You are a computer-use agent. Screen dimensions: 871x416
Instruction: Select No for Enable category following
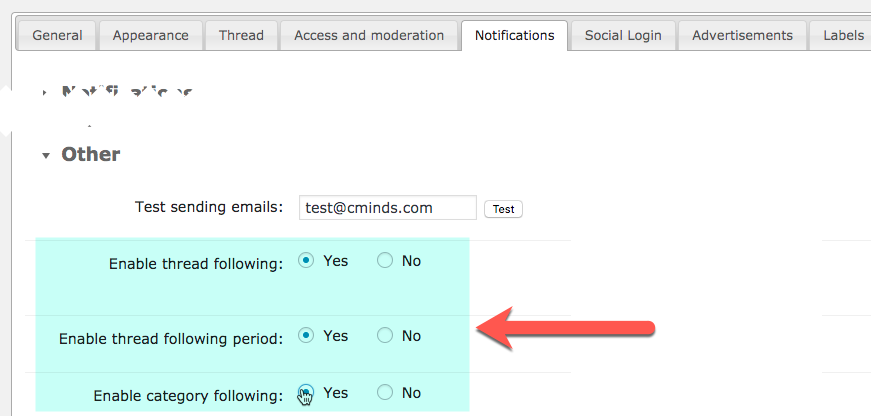tap(385, 392)
